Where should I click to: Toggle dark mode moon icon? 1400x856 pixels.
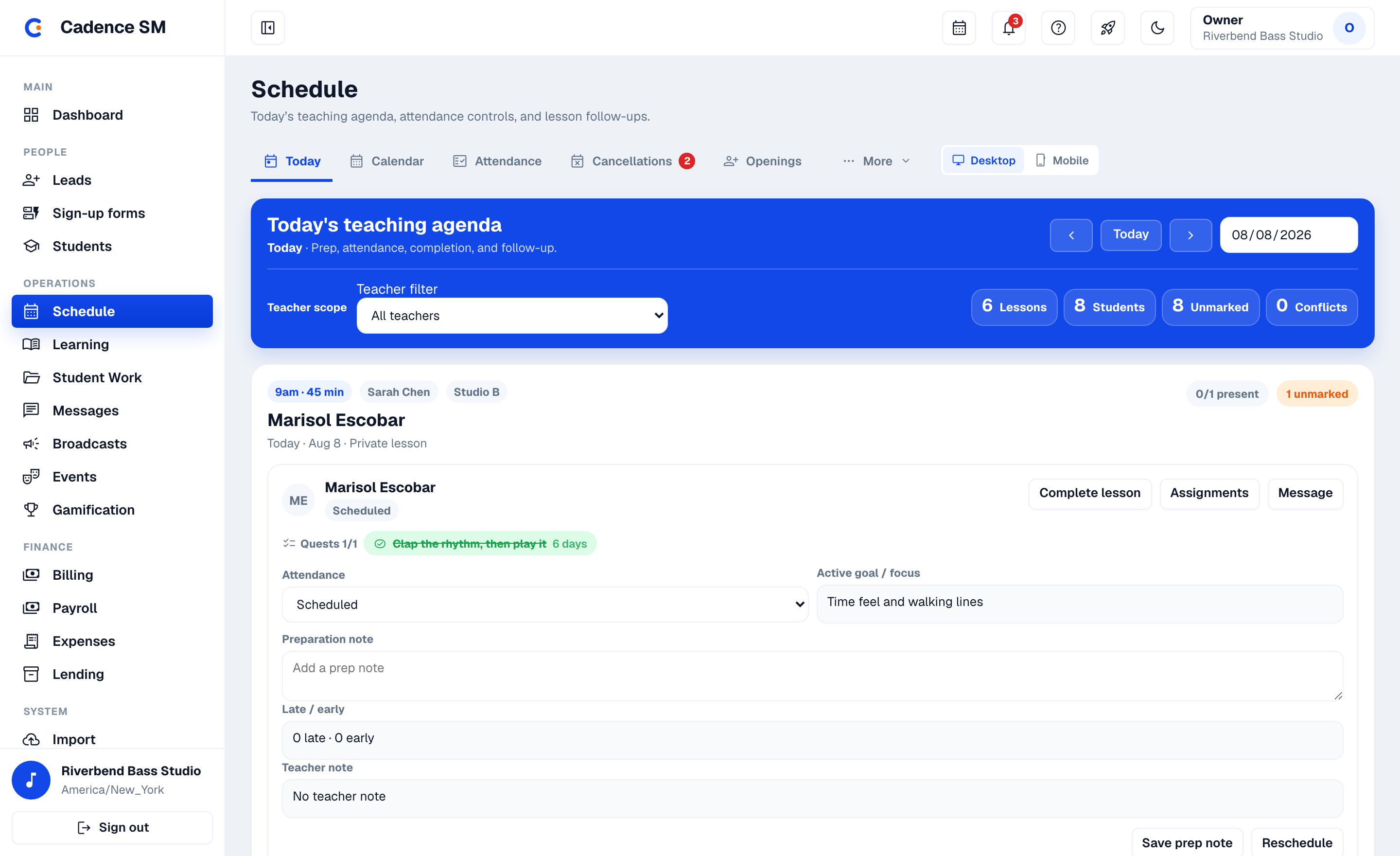[1157, 27]
